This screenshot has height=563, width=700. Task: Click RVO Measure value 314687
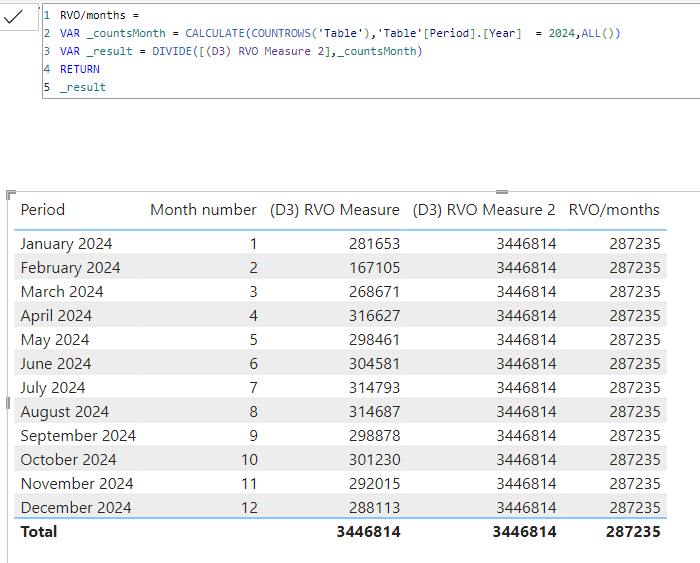tap(374, 412)
